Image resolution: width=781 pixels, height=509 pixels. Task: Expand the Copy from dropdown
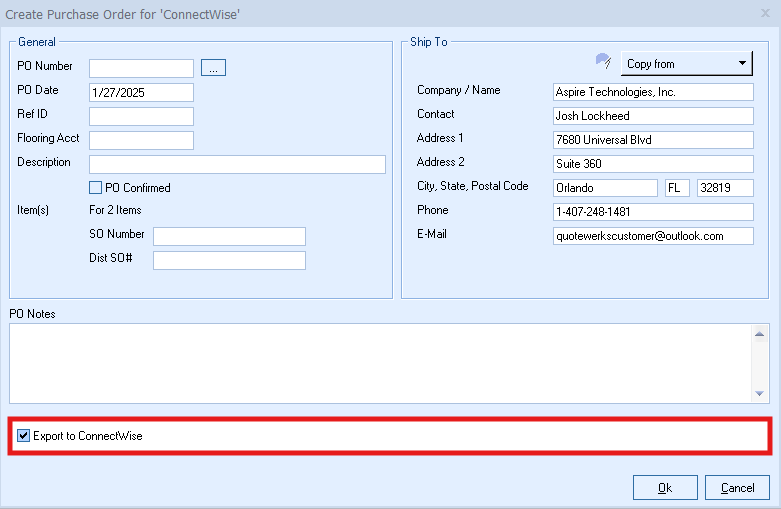tap(686, 64)
